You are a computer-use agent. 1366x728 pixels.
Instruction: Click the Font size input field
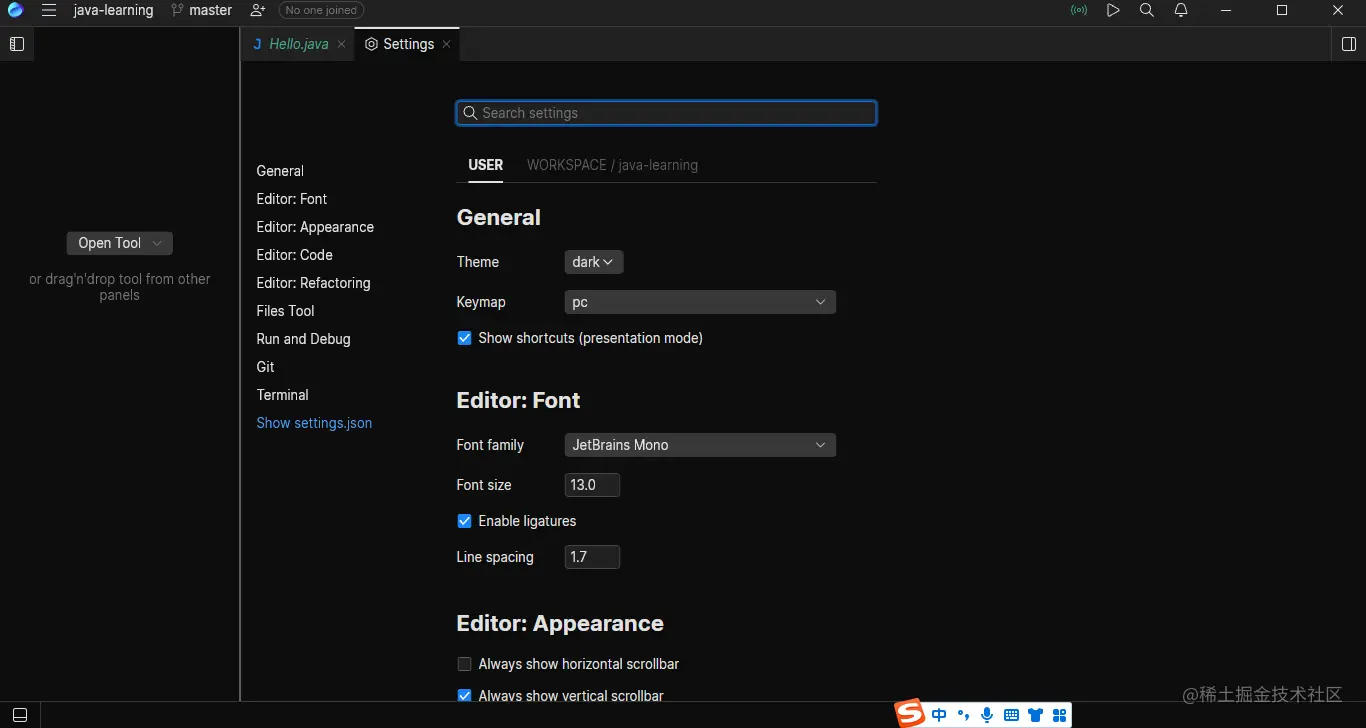pos(592,485)
